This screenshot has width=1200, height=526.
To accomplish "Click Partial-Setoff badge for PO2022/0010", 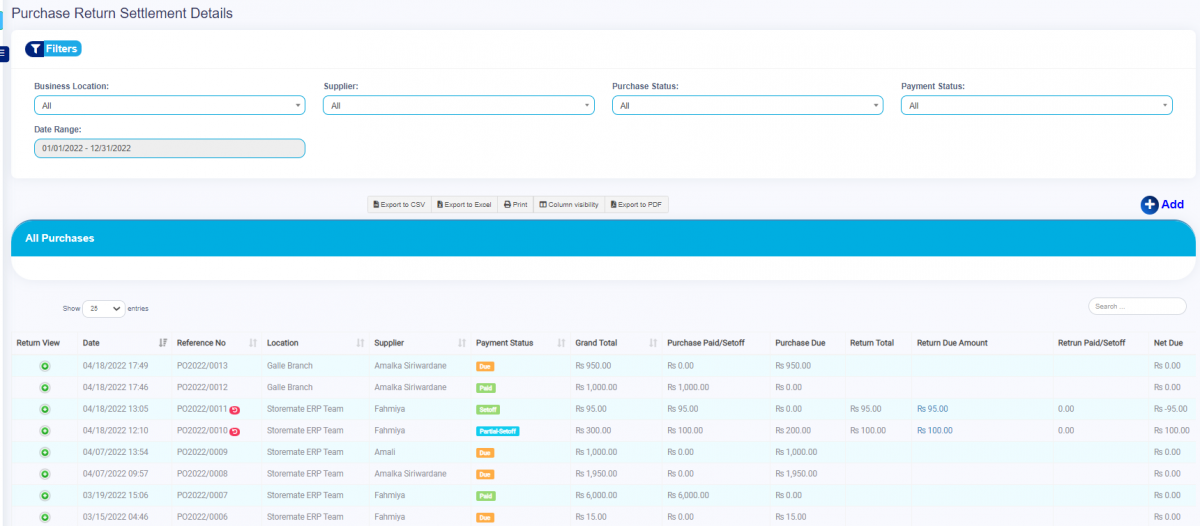I will click(x=497, y=431).
